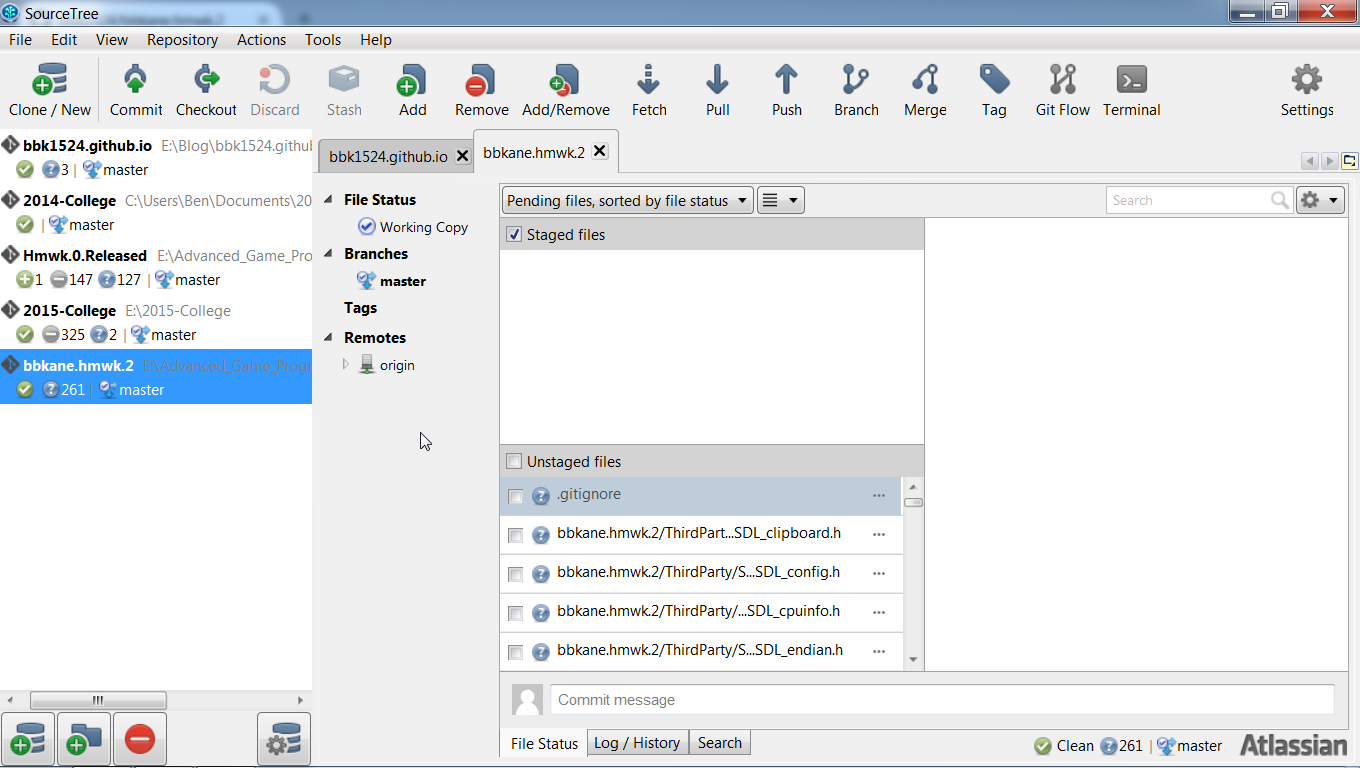Check the .gitignore file checkbox

point(515,496)
